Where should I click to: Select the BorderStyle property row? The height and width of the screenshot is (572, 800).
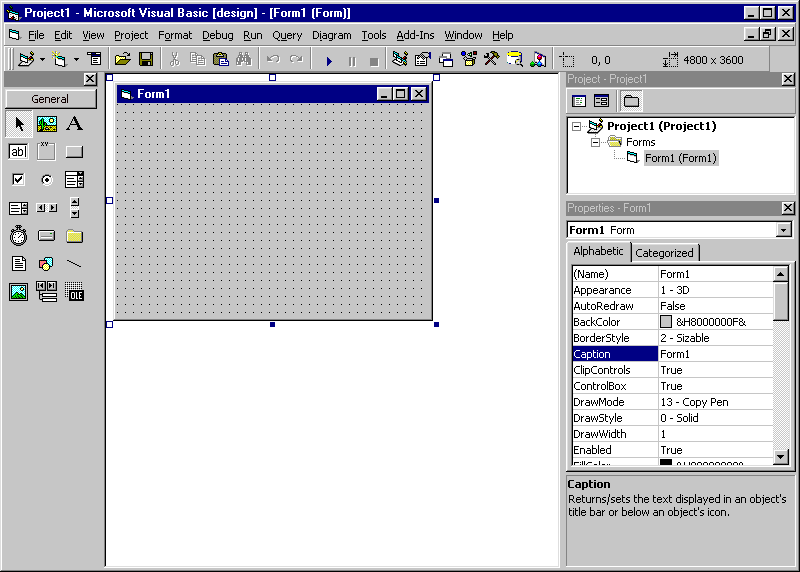click(x=673, y=338)
